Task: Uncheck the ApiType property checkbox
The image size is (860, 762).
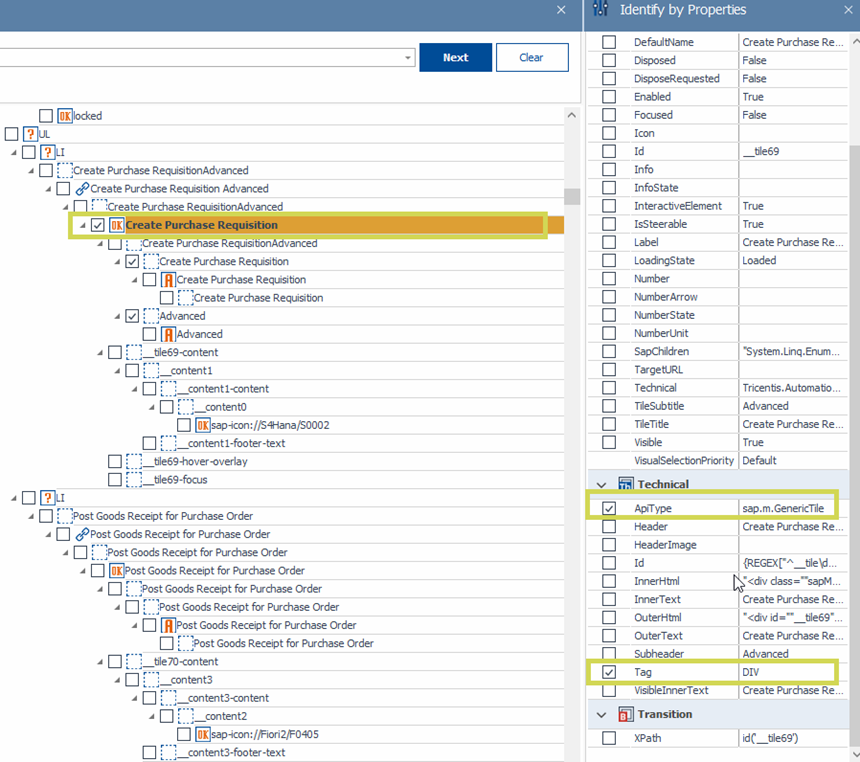Action: click(x=609, y=508)
